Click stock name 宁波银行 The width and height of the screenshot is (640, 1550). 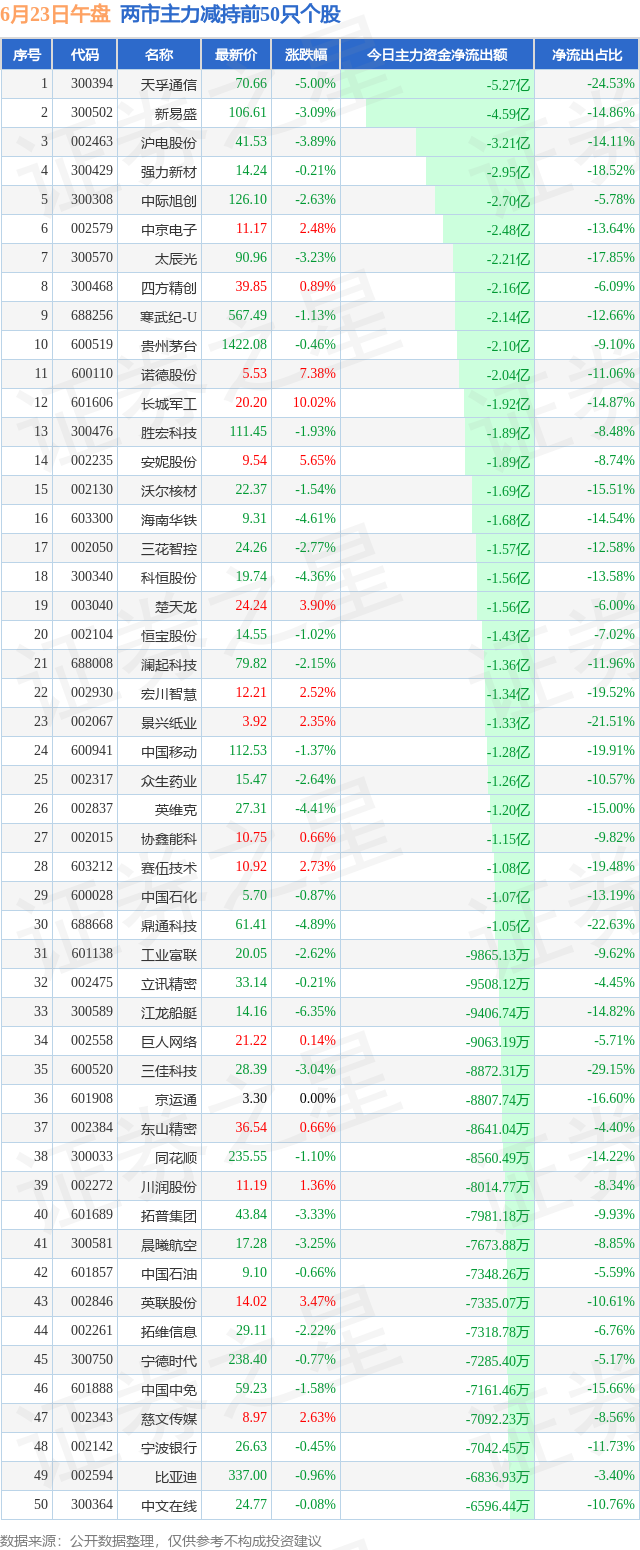(x=169, y=1447)
